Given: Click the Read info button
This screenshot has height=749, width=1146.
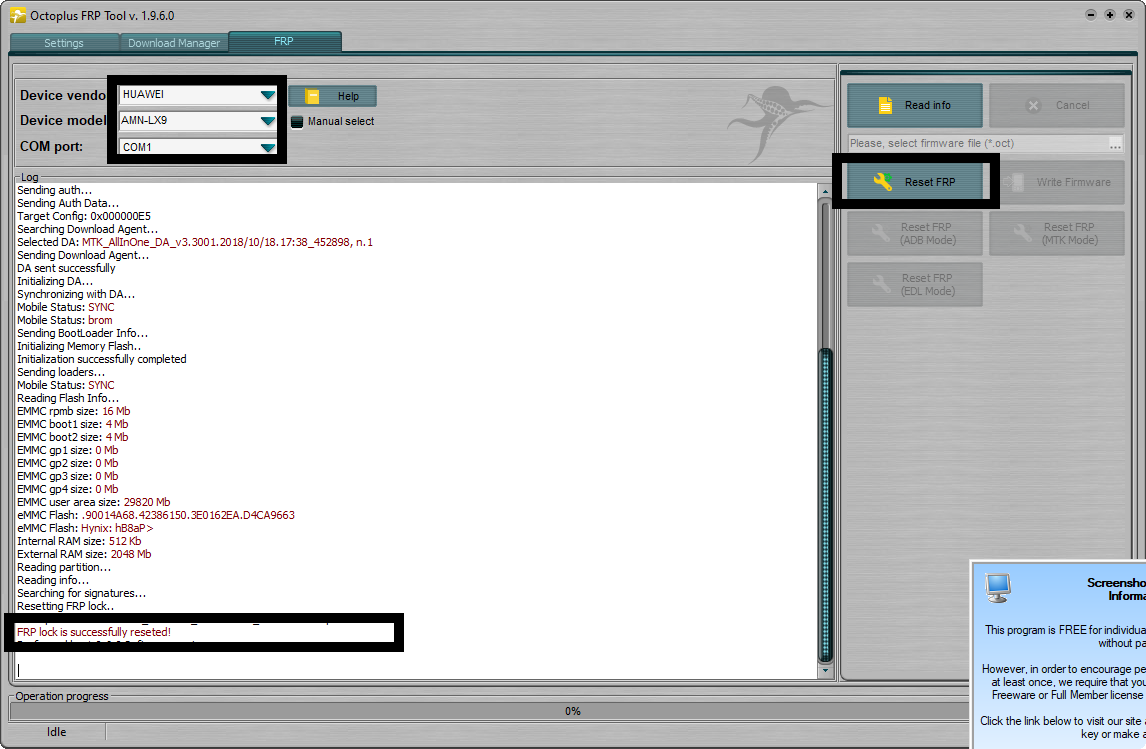Looking at the screenshot, I should click(x=914, y=105).
